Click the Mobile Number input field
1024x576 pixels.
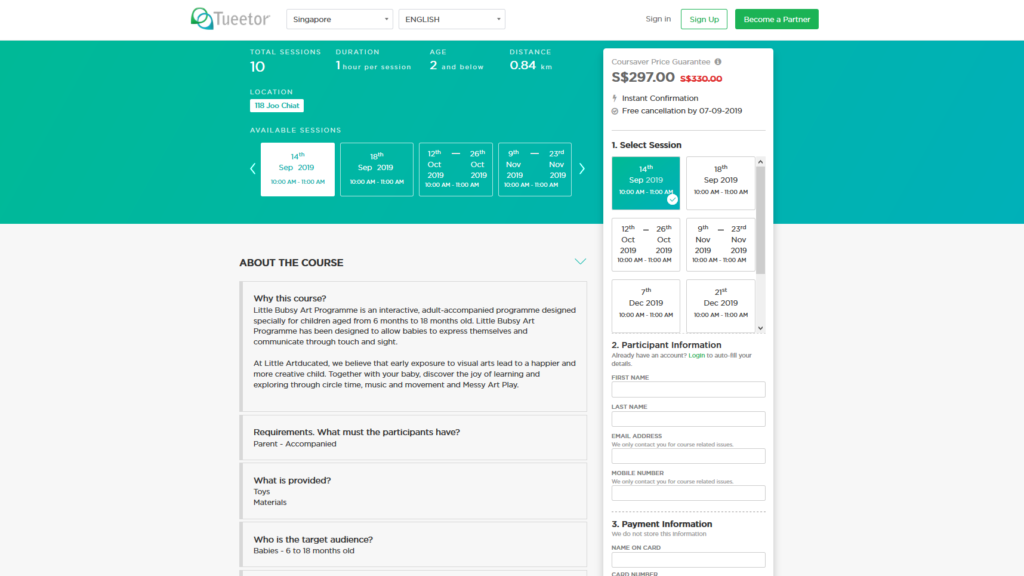[688, 493]
